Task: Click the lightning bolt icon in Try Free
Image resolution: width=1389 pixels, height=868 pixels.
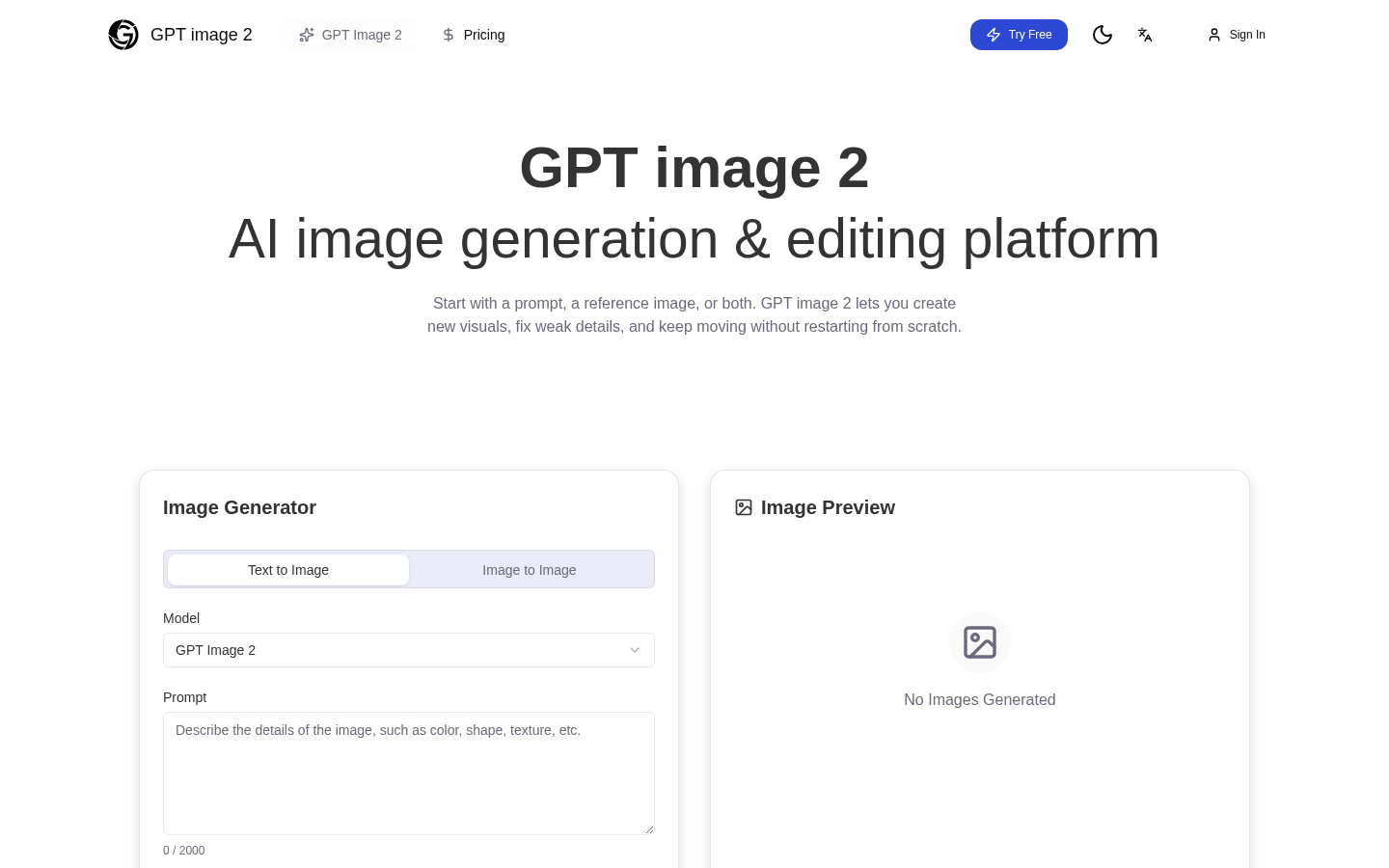Action: pyautogui.click(x=994, y=35)
